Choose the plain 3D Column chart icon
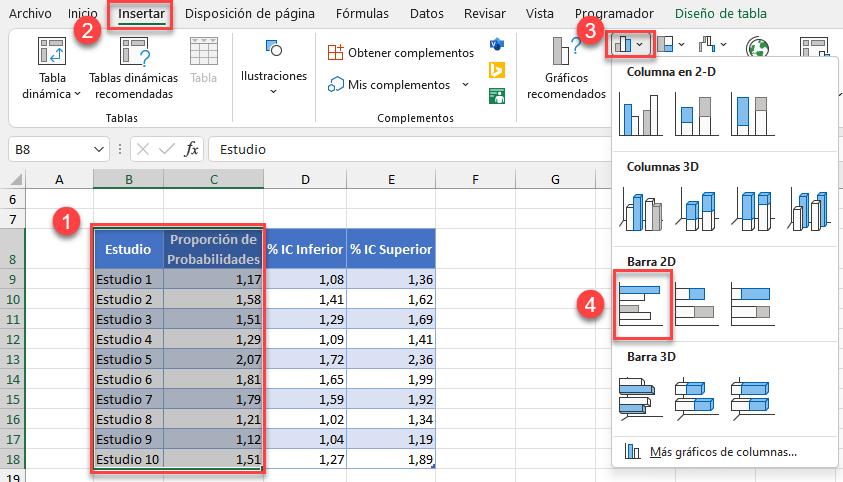Image resolution: width=843 pixels, height=482 pixels. coord(808,209)
